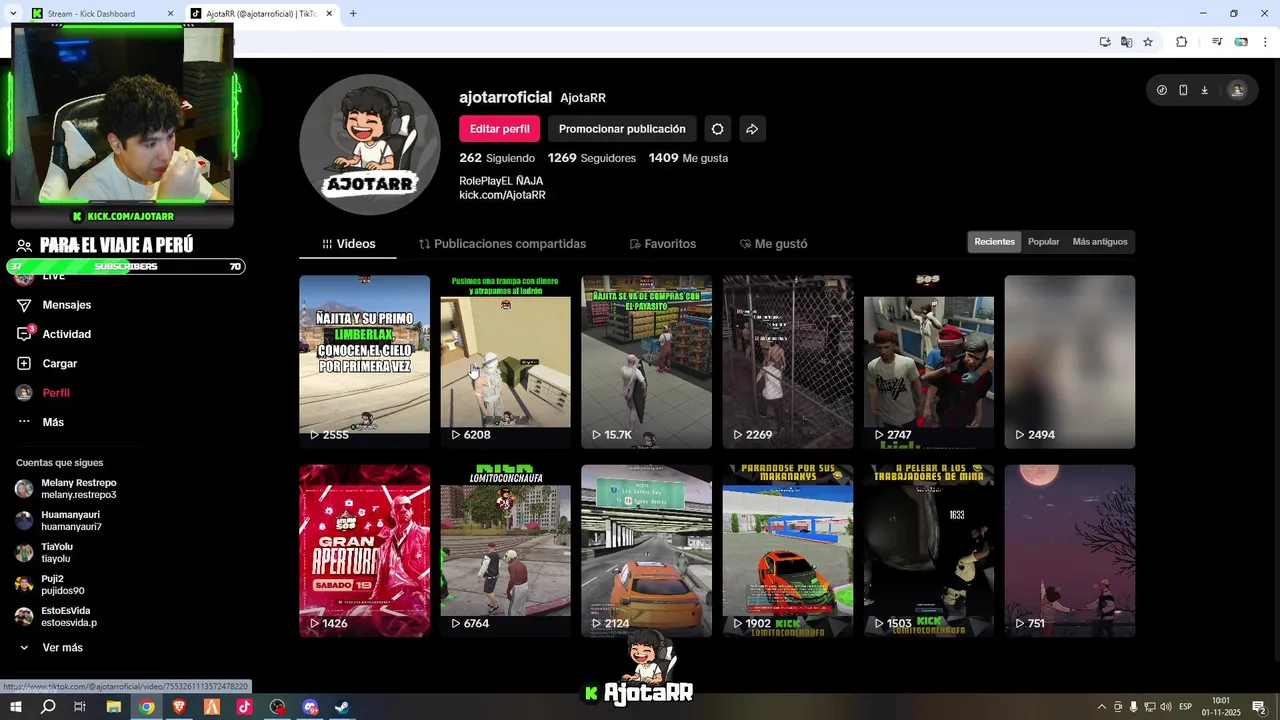Click the AJOTARR profile picture
Viewport: 1280px width, 720px height.
coord(370,145)
